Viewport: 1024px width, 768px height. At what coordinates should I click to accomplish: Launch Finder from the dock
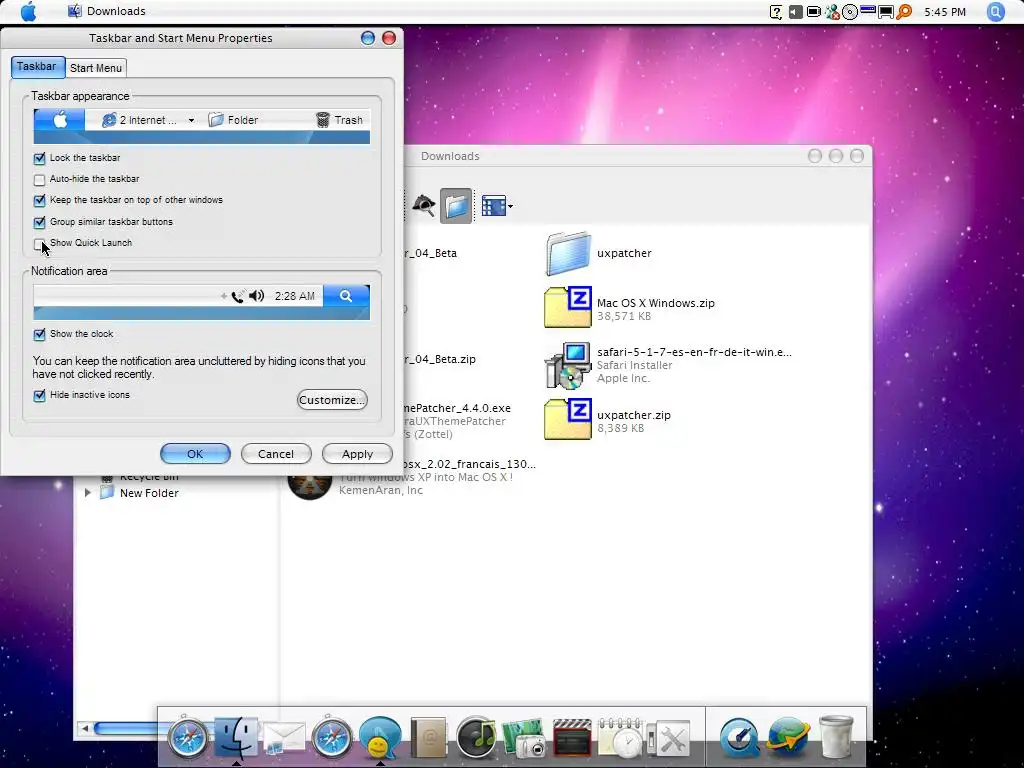point(236,737)
